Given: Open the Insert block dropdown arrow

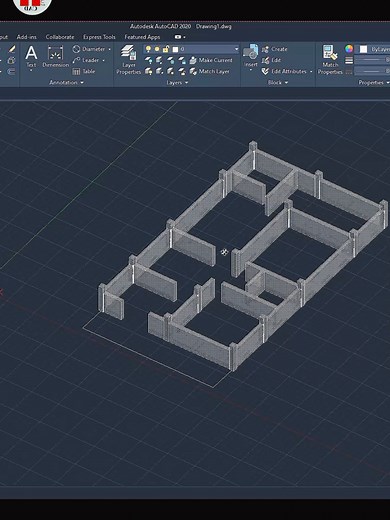Looking at the screenshot, I should click(x=251, y=70).
